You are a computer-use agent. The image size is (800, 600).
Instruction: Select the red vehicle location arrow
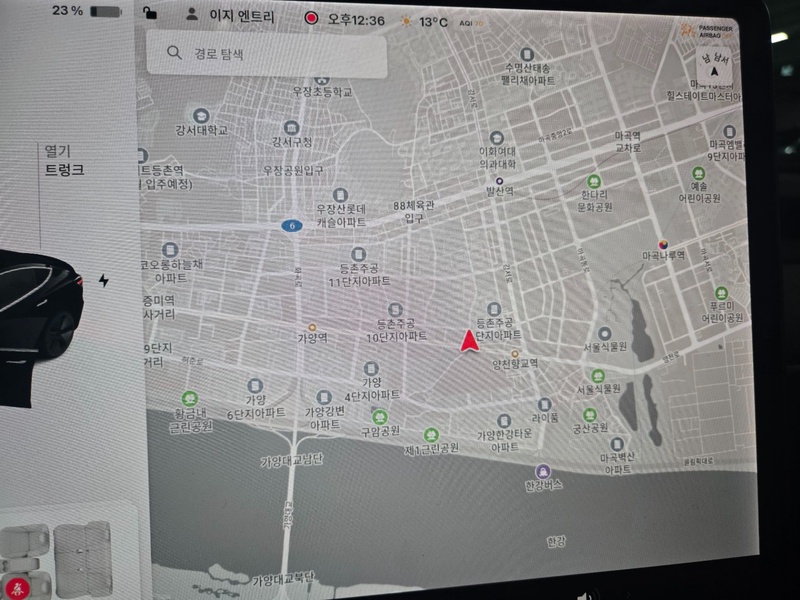[x=468, y=341]
